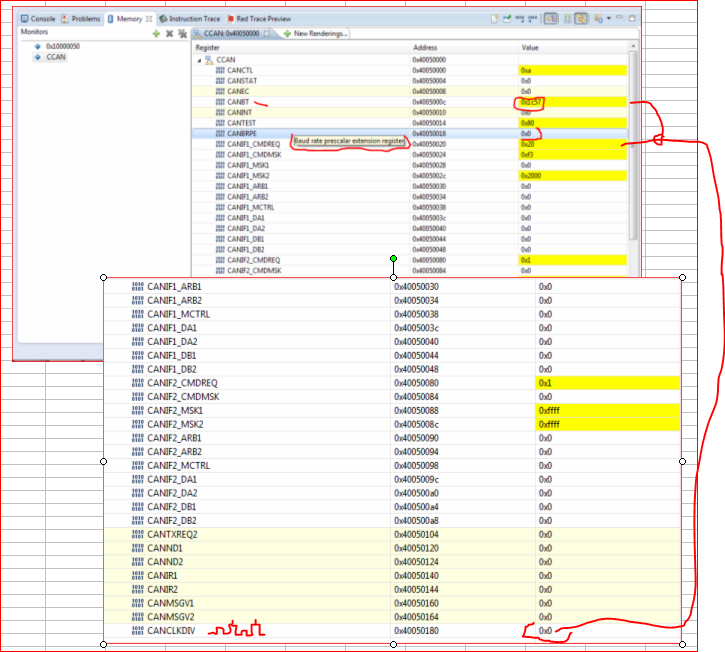The width and height of the screenshot is (725, 652).
Task: Click the register icon beside CANIR1
Action: pos(137,576)
